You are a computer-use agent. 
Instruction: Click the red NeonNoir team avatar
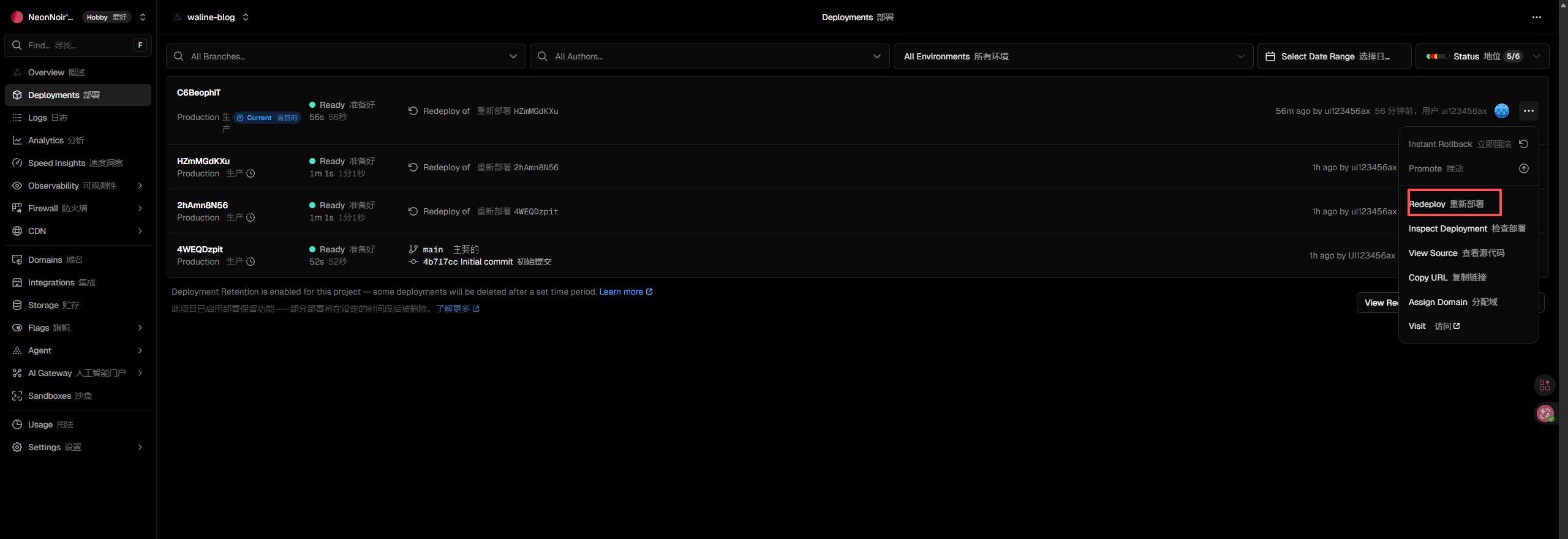pos(17,17)
